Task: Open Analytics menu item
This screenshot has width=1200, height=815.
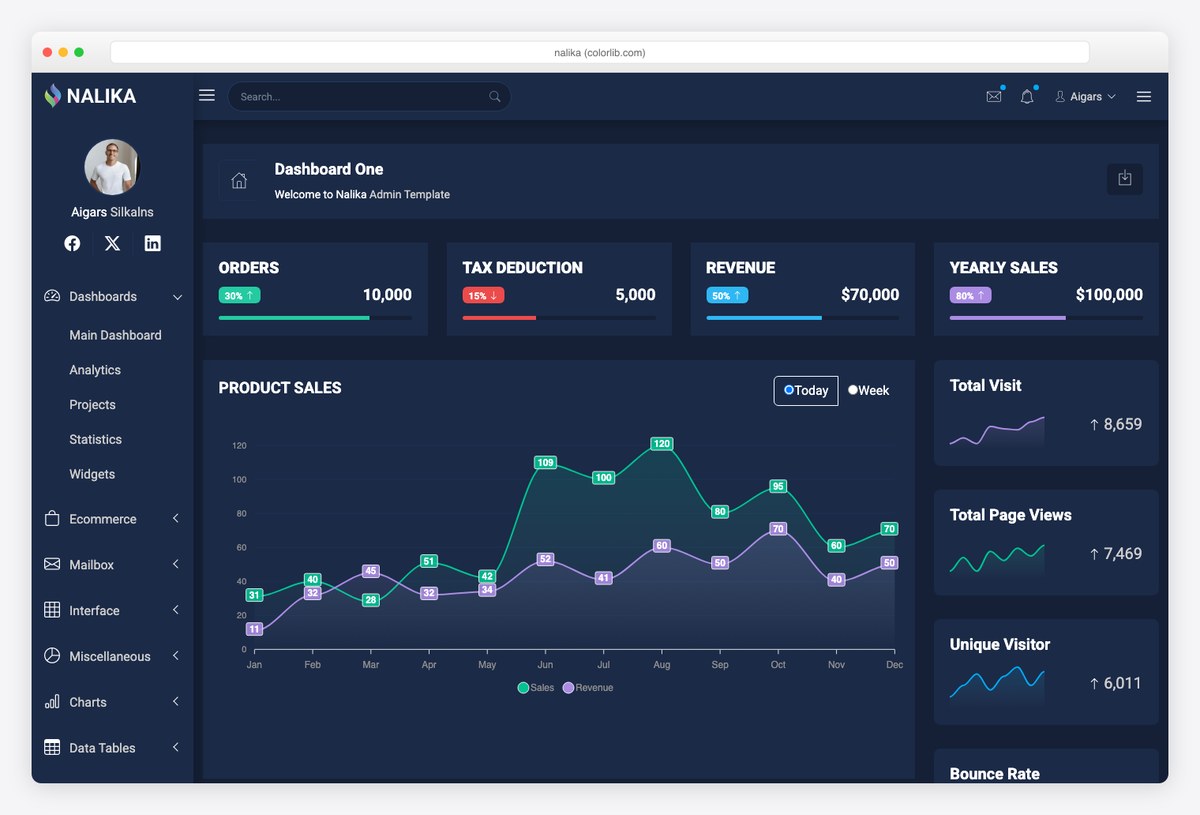Action: click(x=95, y=370)
